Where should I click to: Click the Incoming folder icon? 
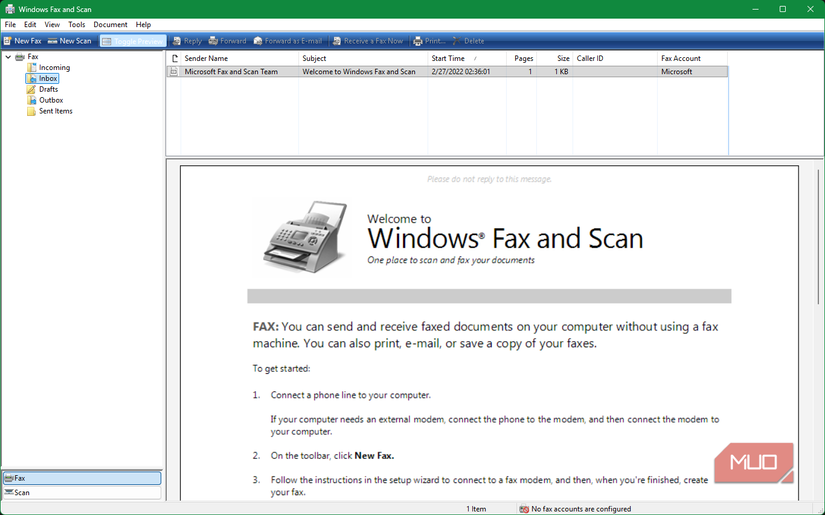coord(32,67)
